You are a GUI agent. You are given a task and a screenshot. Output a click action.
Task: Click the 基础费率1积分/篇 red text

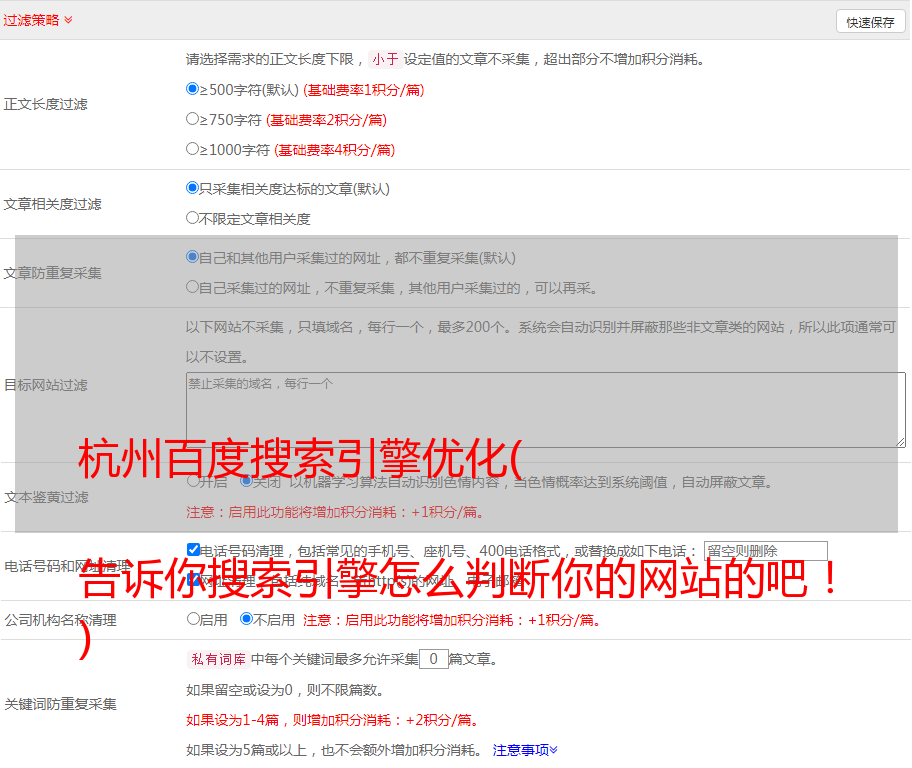364,90
